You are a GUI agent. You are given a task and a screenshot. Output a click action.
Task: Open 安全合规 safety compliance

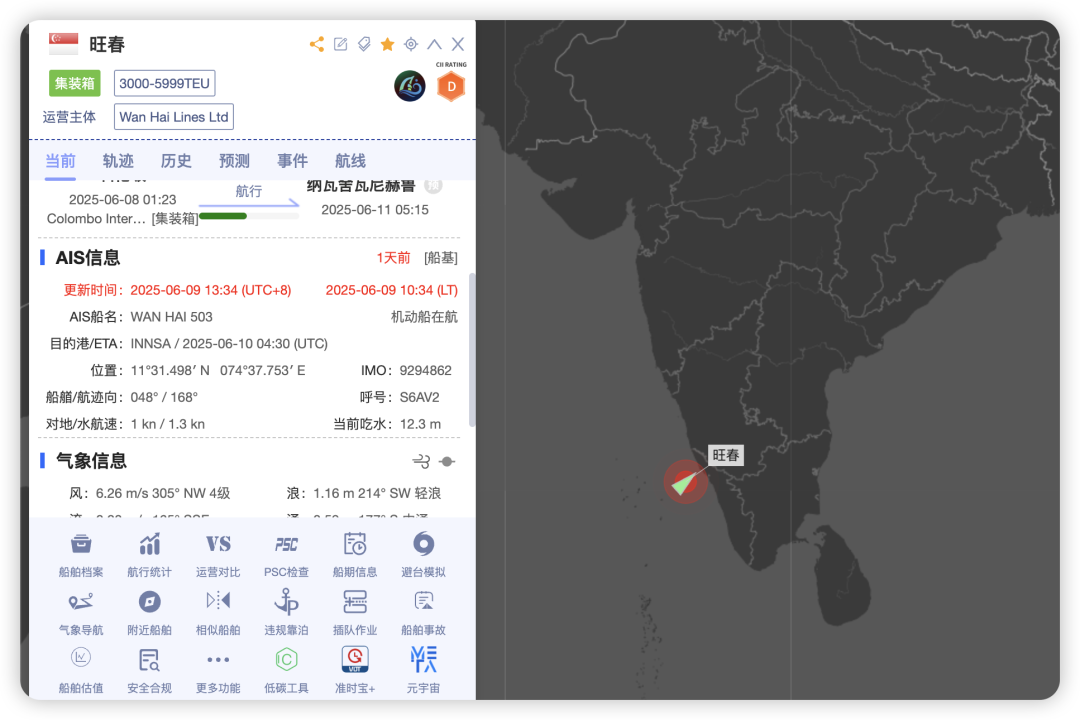point(149,670)
